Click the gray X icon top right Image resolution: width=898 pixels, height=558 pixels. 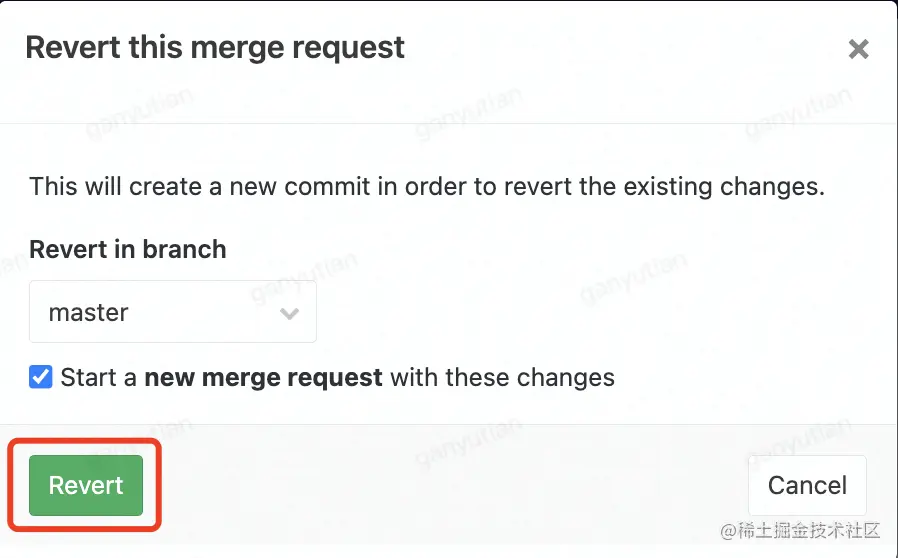pos(858,49)
